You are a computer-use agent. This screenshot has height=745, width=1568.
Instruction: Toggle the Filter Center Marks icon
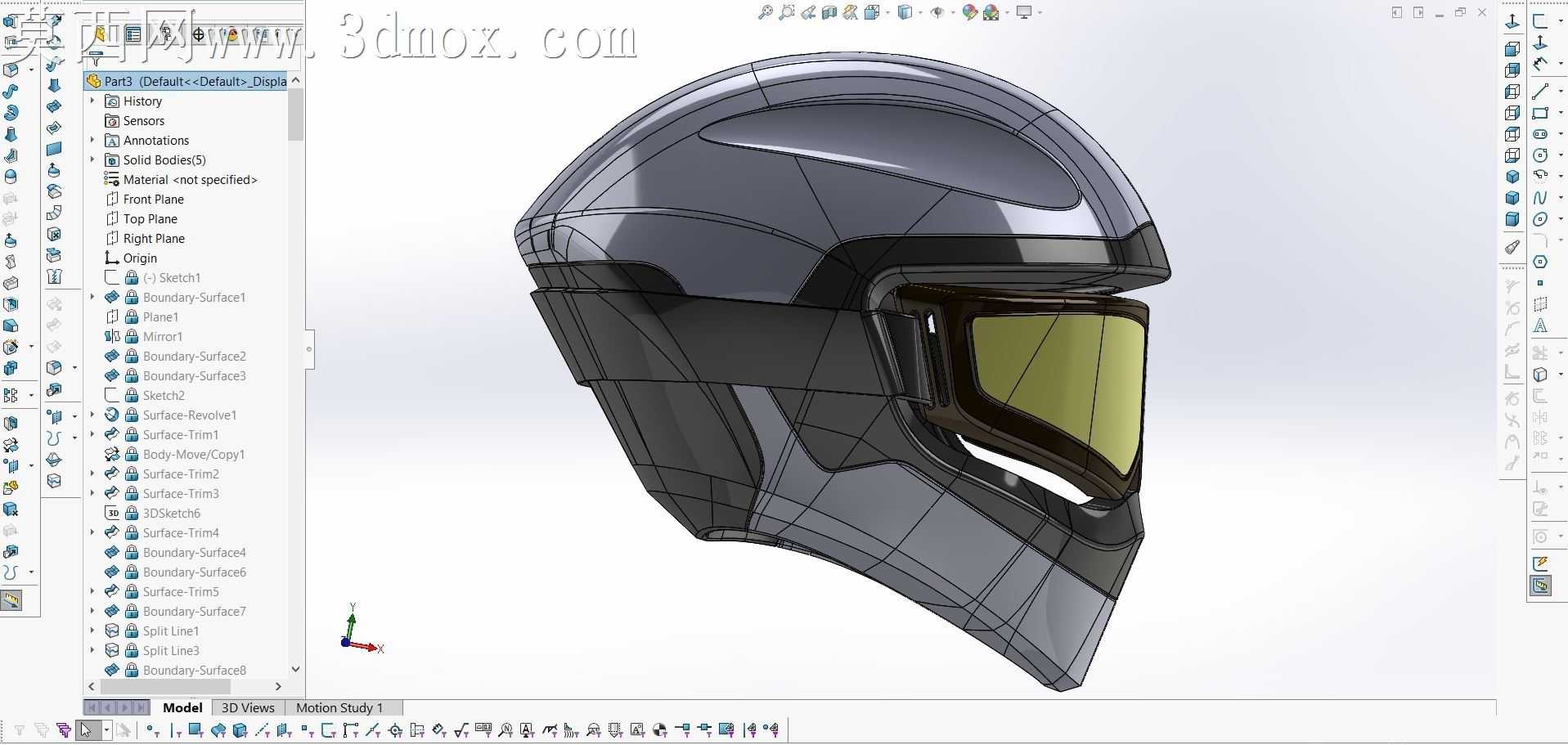pos(395,729)
